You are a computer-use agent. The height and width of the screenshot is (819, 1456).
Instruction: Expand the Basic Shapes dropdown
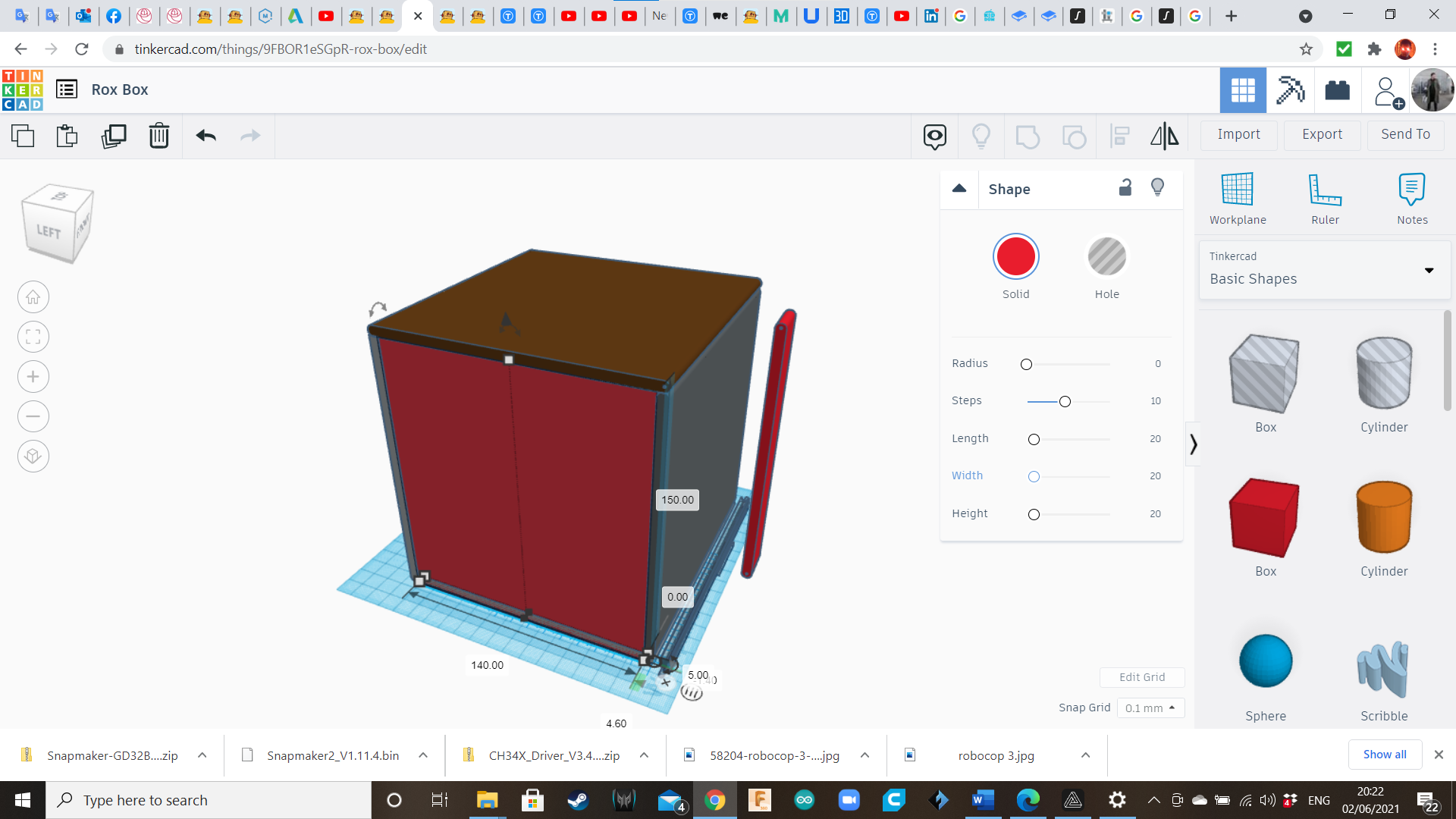[x=1429, y=271]
